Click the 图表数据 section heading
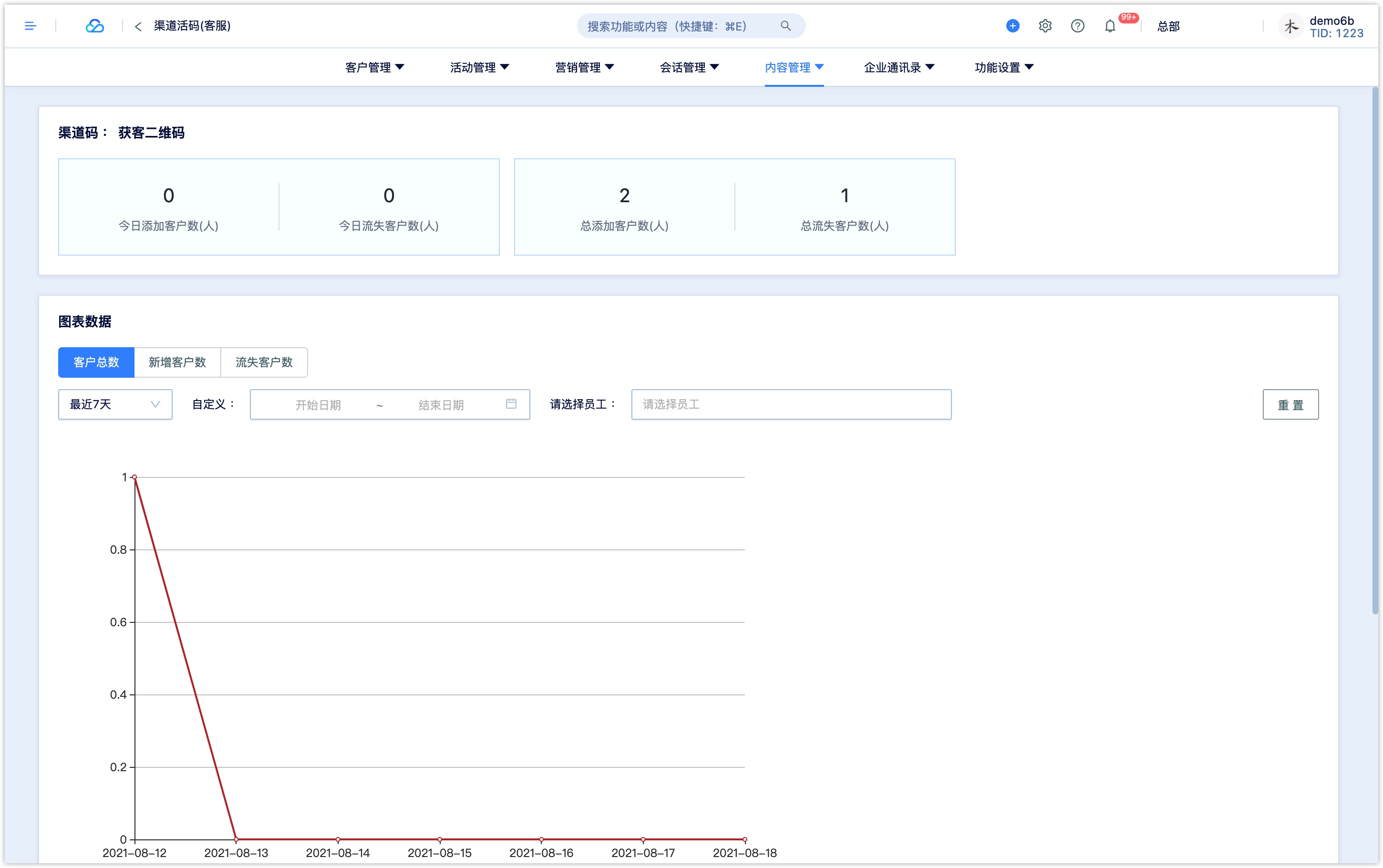This screenshot has width=1383, height=868. pyautogui.click(x=85, y=321)
